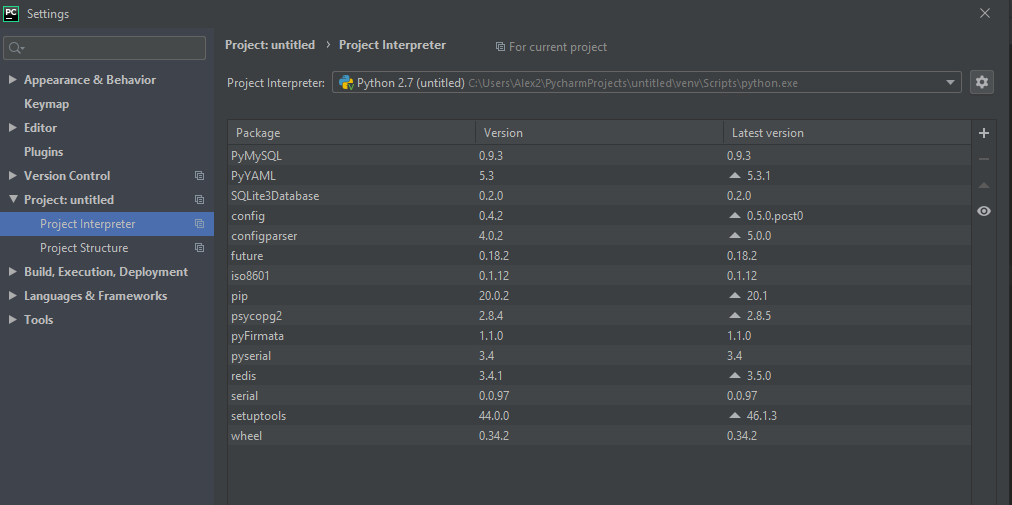This screenshot has width=1012, height=505.
Task: Select the PyYAML package row
Action: [x=599, y=176]
